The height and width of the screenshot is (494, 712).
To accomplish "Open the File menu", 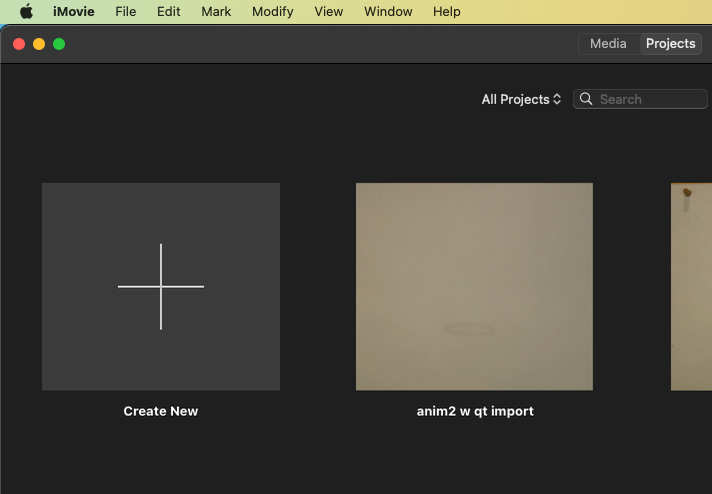I will [x=125, y=11].
